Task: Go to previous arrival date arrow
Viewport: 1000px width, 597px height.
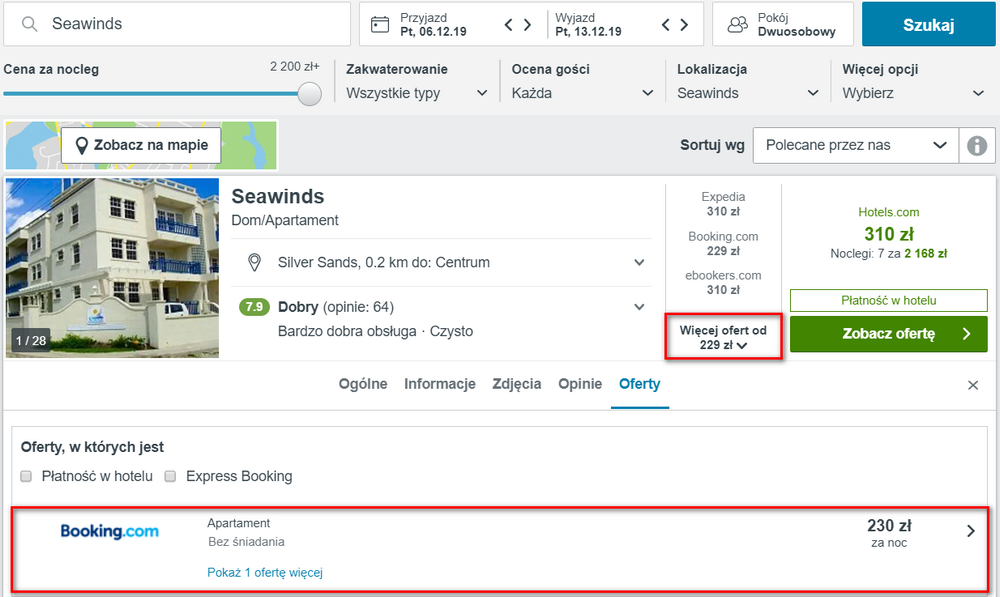Action: coord(508,25)
